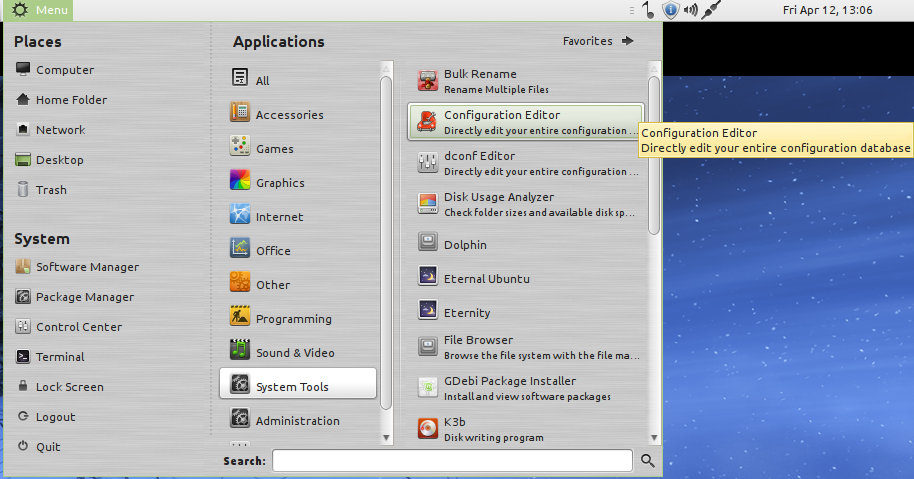The height and width of the screenshot is (479, 914).
Task: Select the Programming category
Action: coord(298,318)
